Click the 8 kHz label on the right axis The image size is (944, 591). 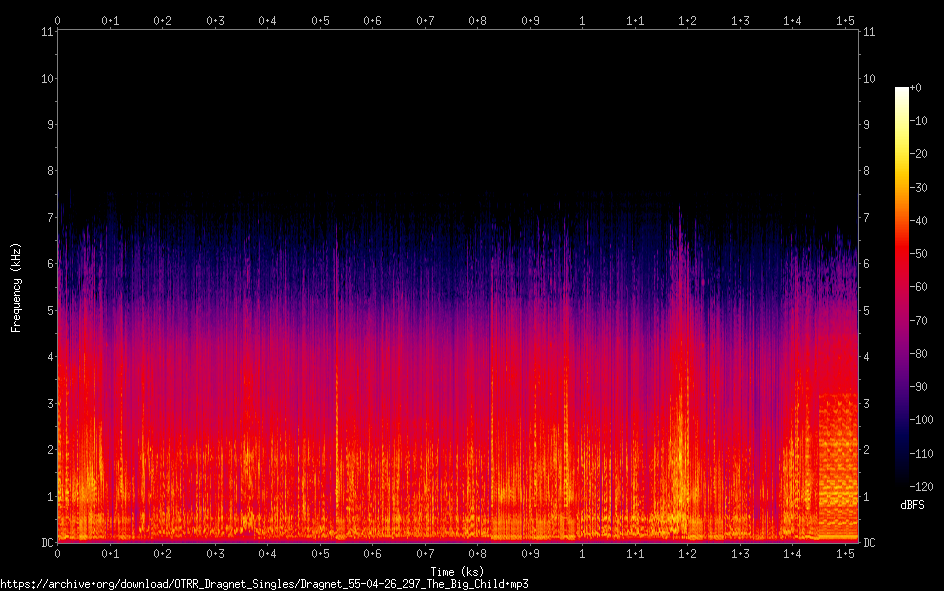pos(868,171)
